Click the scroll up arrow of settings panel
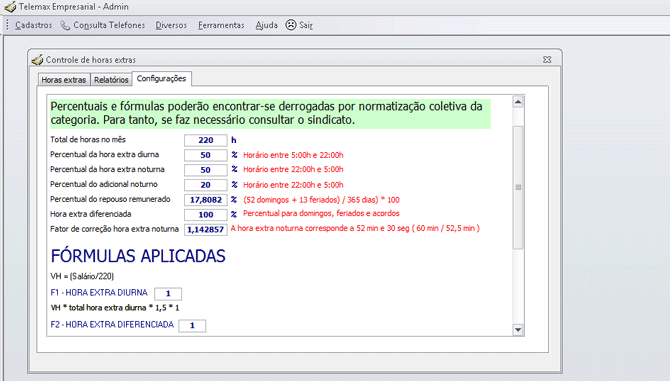 tap(518, 102)
